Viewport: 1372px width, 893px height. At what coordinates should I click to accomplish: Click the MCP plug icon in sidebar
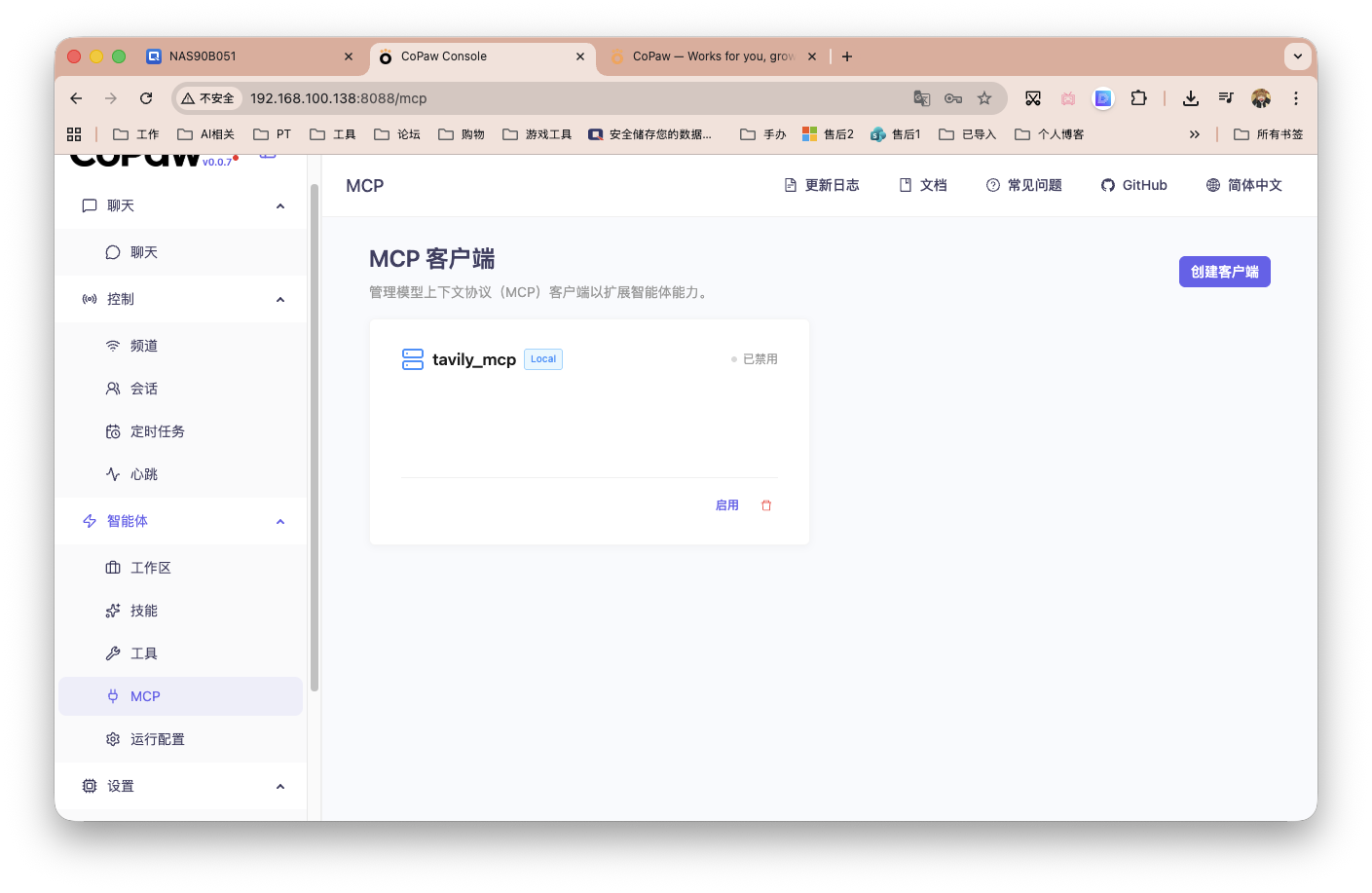pyautogui.click(x=111, y=695)
